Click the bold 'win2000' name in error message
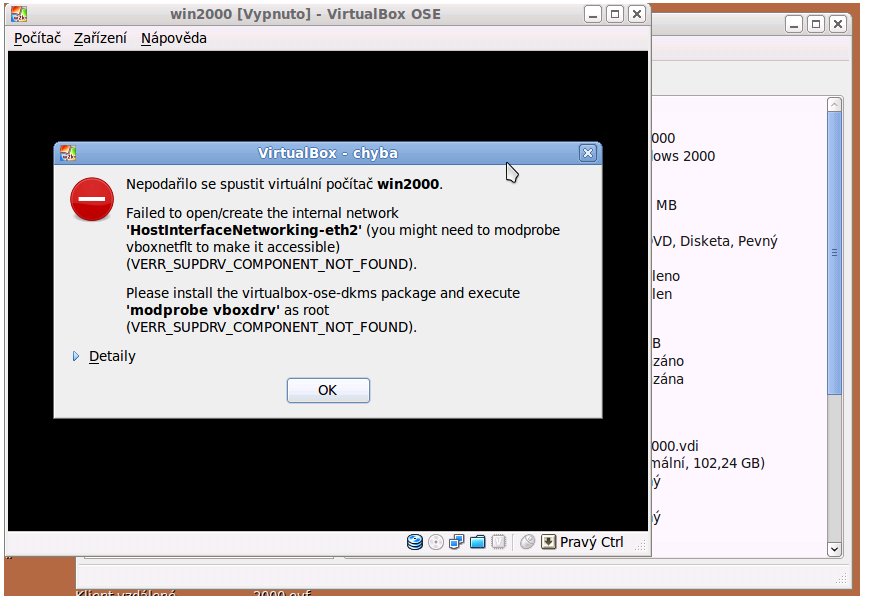This screenshot has height=614, width=880. coord(408,184)
